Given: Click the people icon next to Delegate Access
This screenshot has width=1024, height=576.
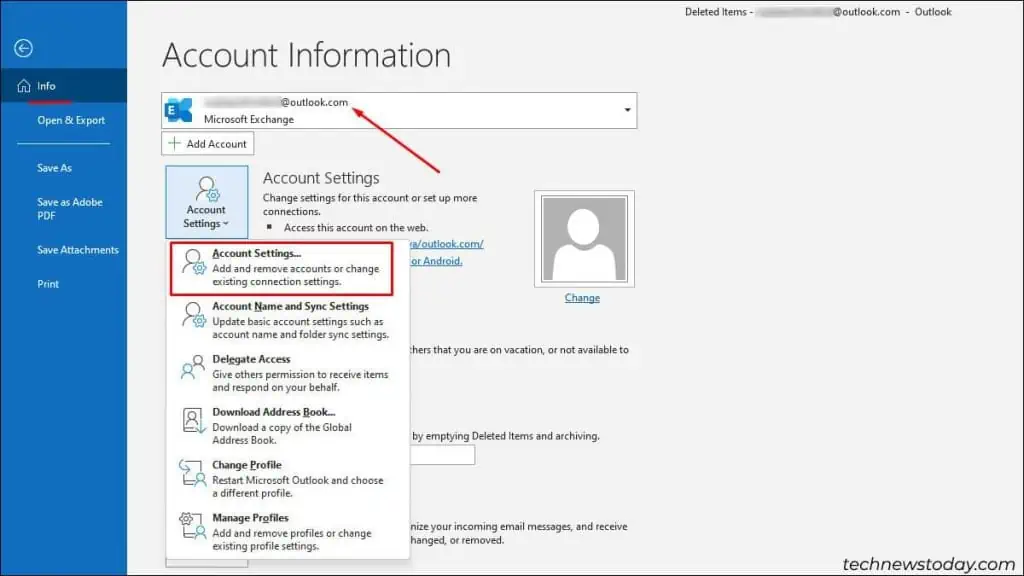Looking at the screenshot, I should click(190, 368).
